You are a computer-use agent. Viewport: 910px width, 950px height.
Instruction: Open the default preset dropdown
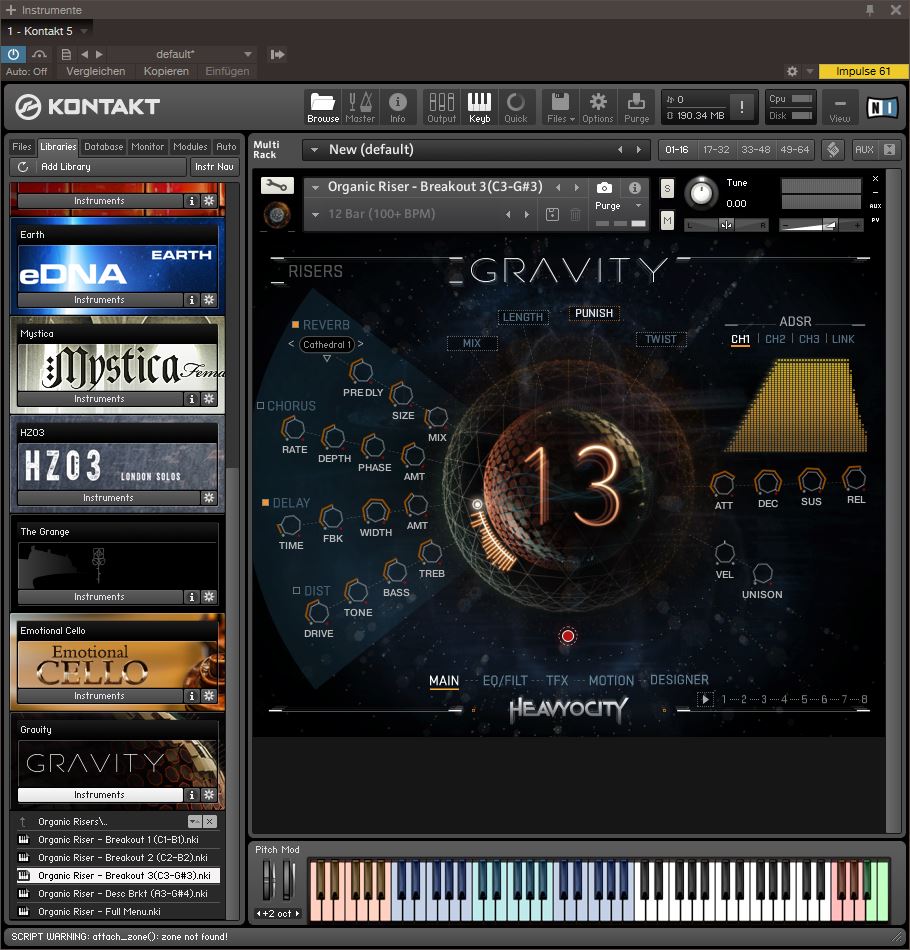coord(248,55)
